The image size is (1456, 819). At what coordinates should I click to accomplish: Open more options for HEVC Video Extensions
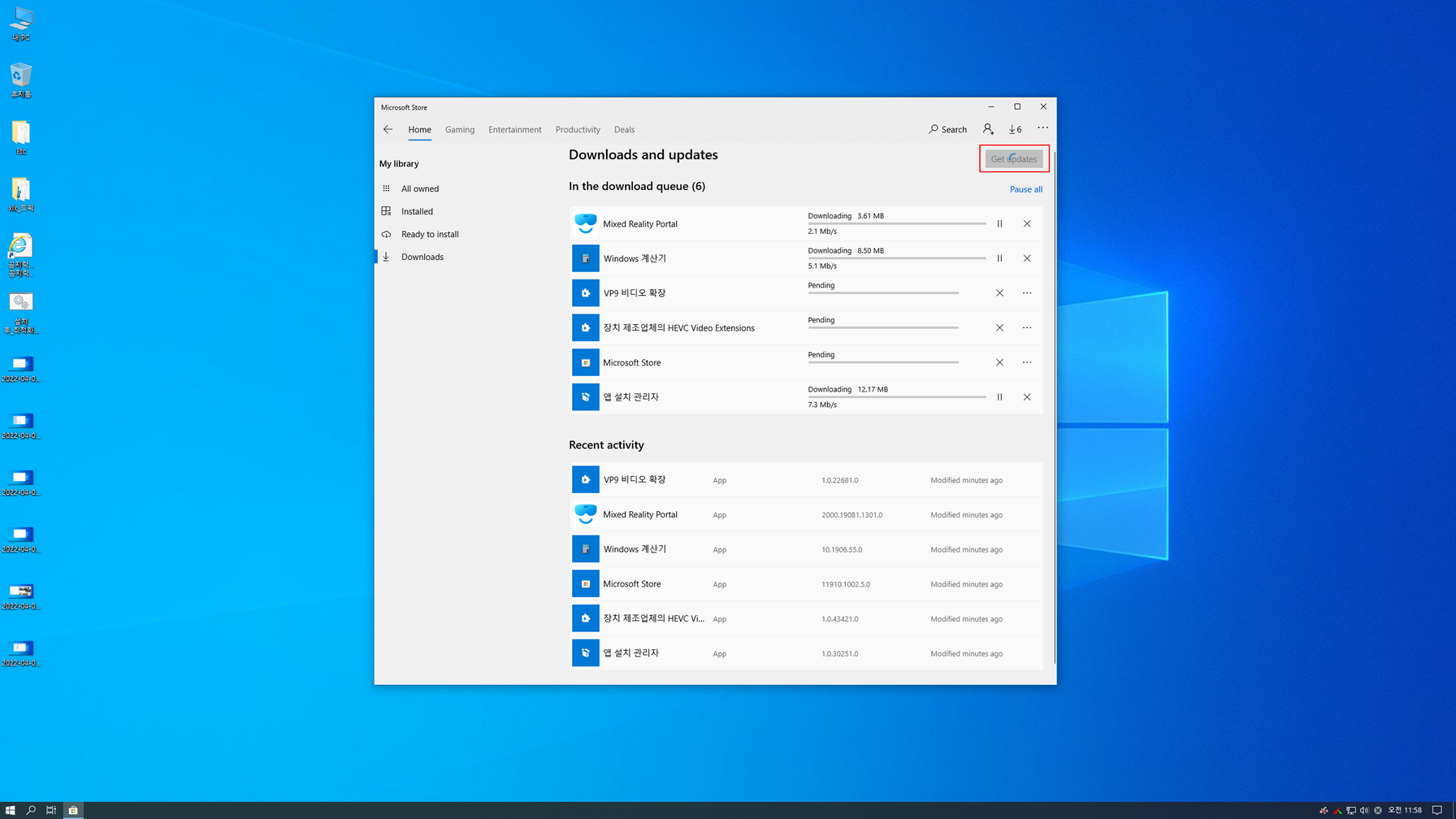1027,327
